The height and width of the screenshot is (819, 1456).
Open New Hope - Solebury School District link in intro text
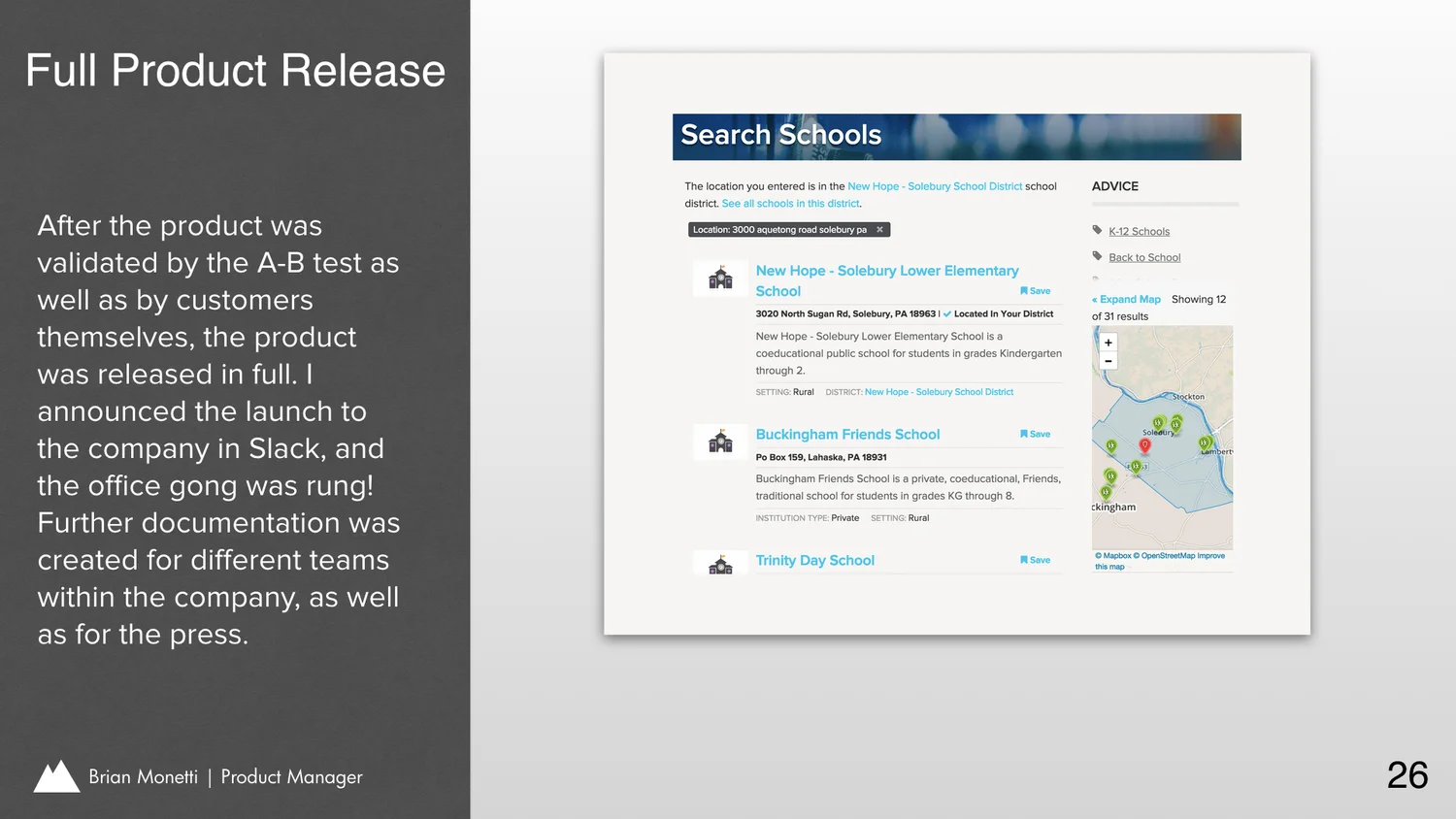pyautogui.click(x=935, y=186)
